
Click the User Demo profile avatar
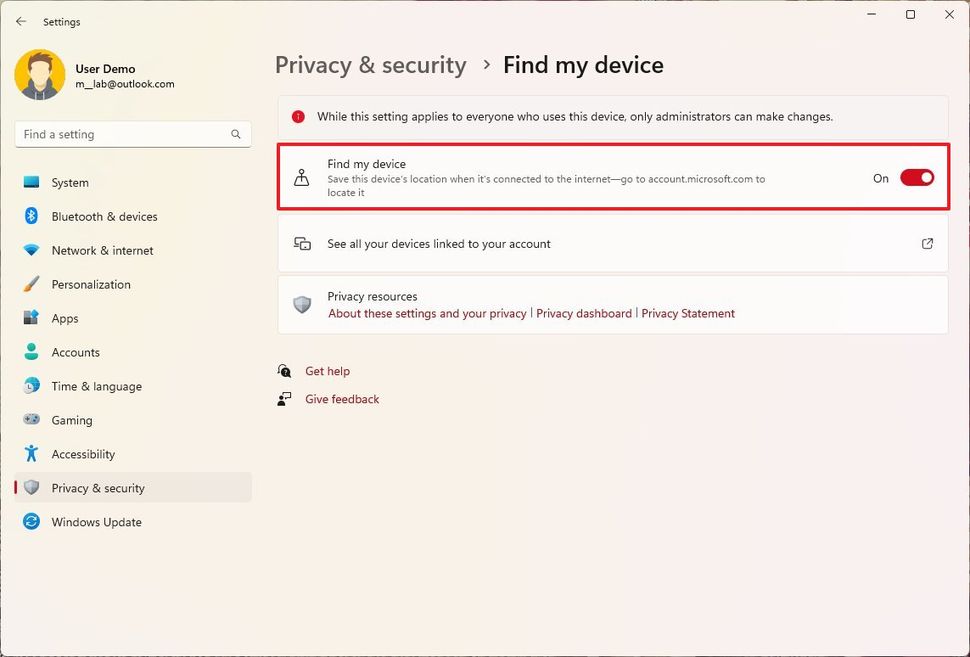(40, 76)
